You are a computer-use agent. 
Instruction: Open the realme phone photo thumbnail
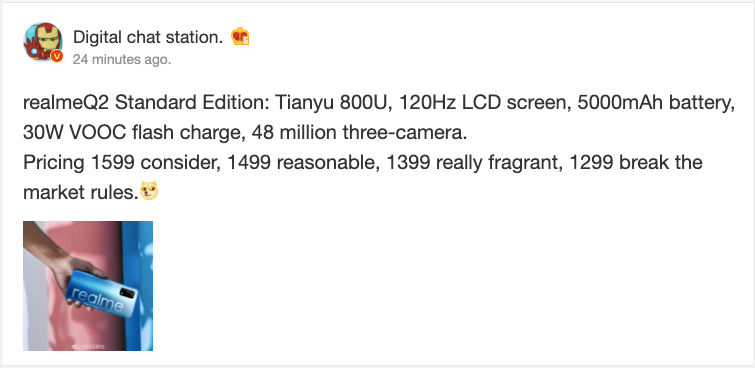coord(88,286)
